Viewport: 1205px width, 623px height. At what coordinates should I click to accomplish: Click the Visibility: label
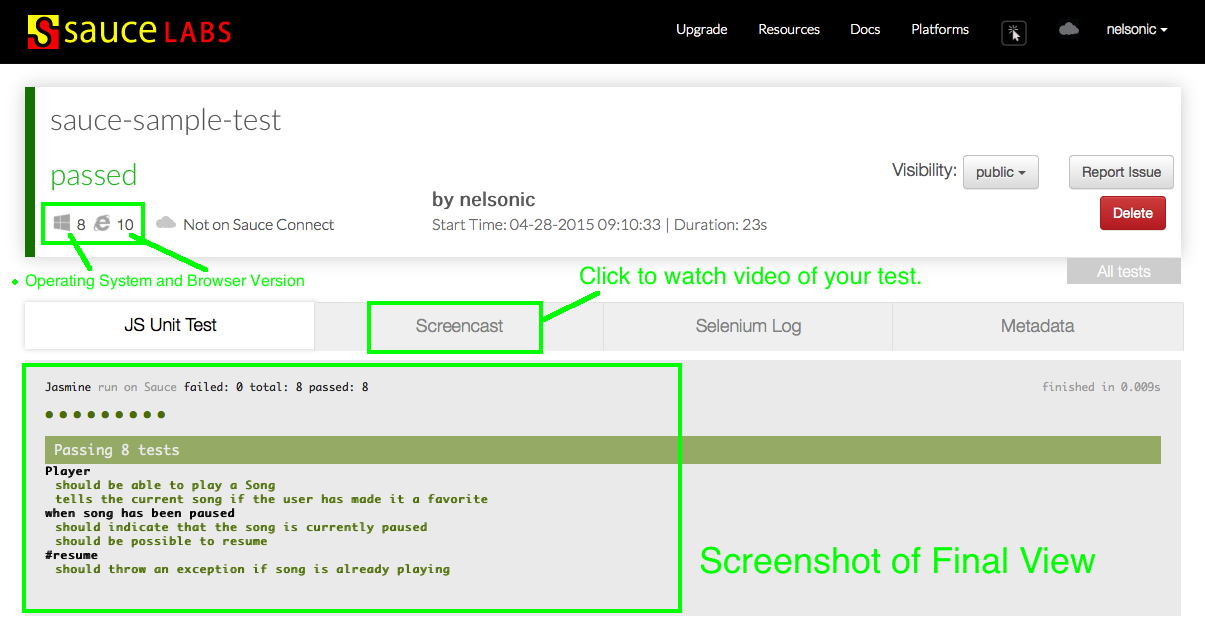click(924, 171)
